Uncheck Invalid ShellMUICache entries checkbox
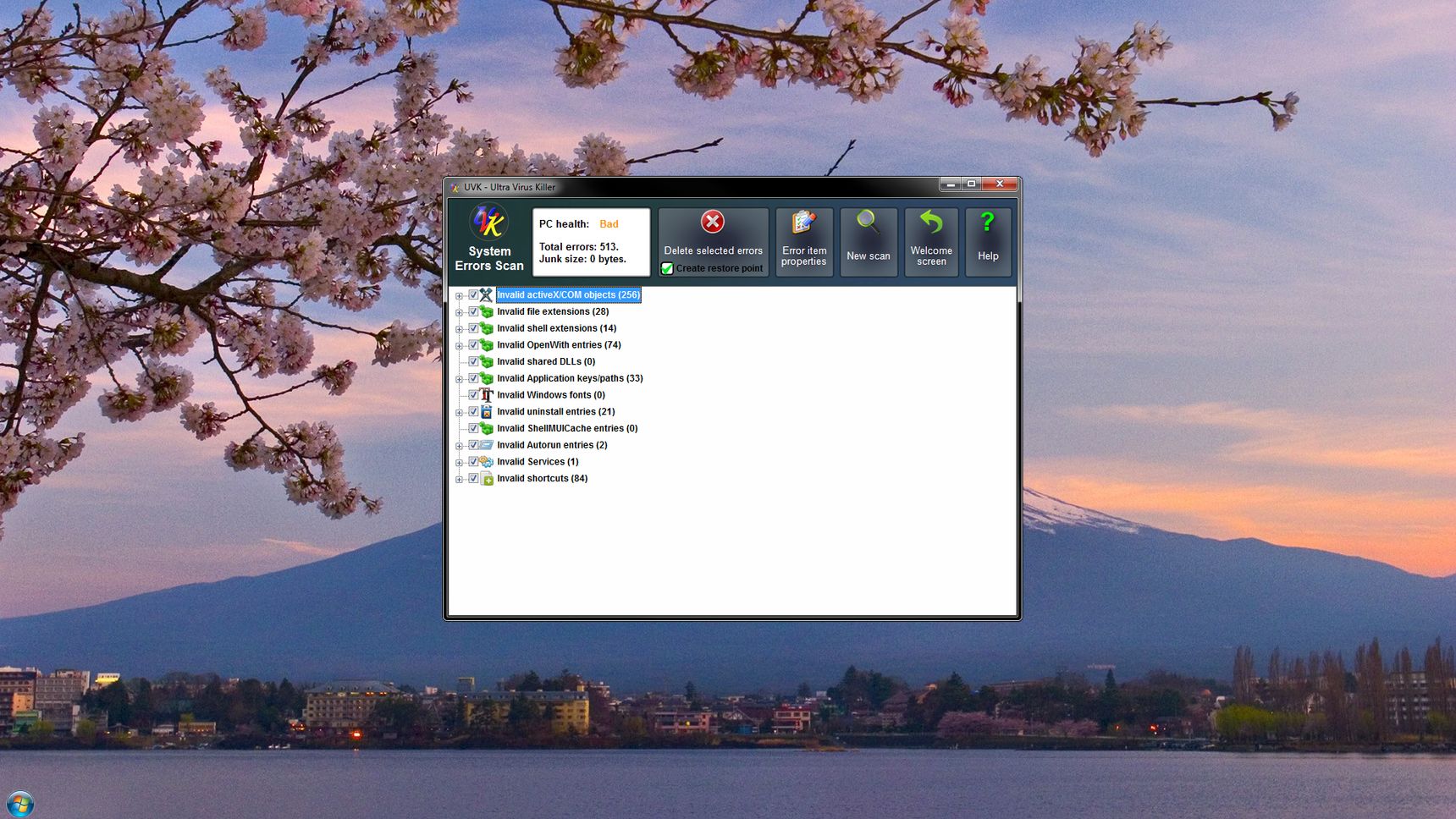Viewport: 1456px width, 819px height. tap(473, 429)
